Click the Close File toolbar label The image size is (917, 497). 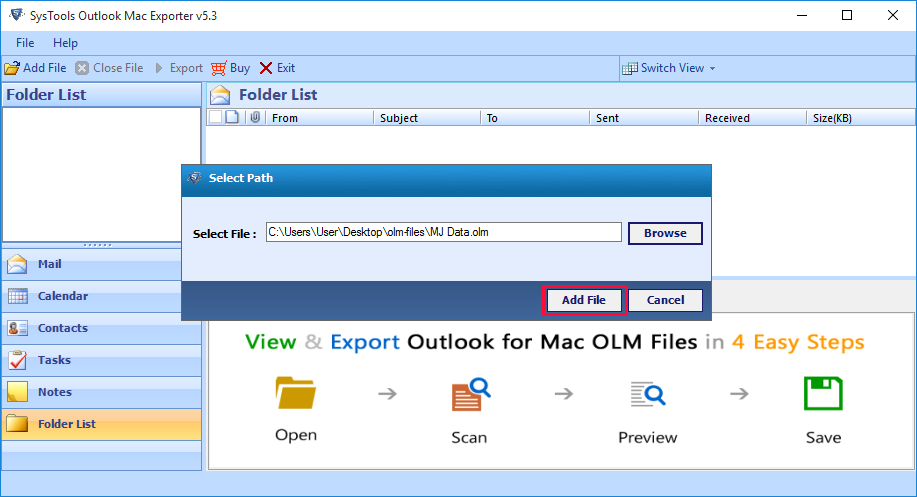pyautogui.click(x=118, y=68)
